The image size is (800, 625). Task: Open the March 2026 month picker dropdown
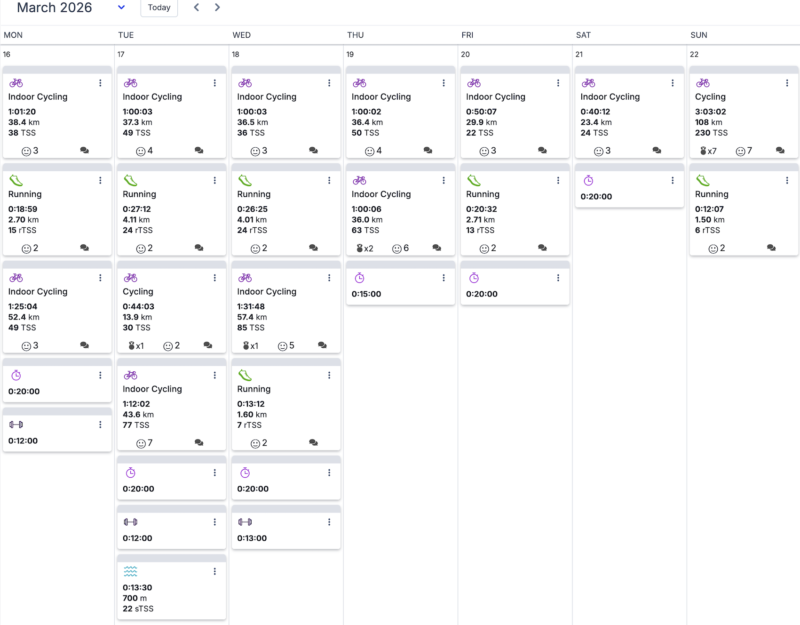point(122,8)
